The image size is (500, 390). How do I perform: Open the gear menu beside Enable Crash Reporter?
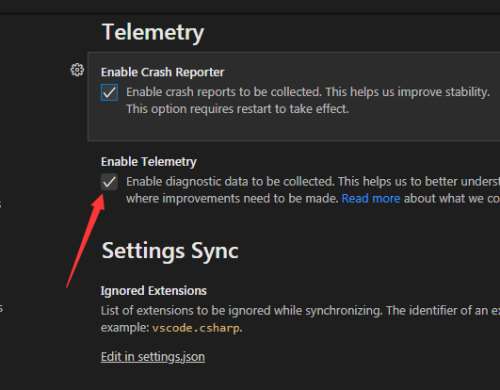click(x=77, y=70)
